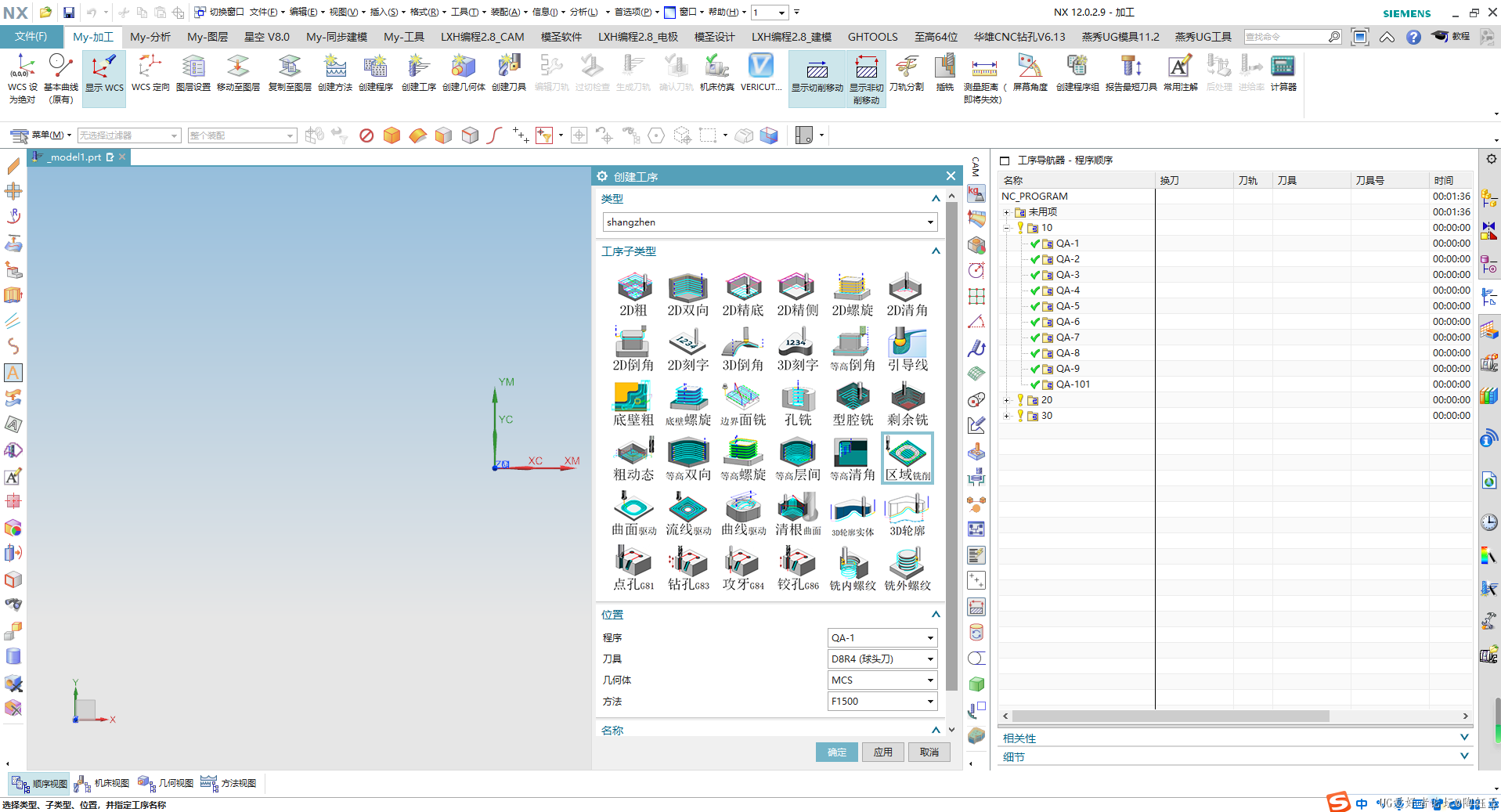This screenshot has width=1501, height=812.
Task: Select the QA-101 program row
Action: (1073, 384)
